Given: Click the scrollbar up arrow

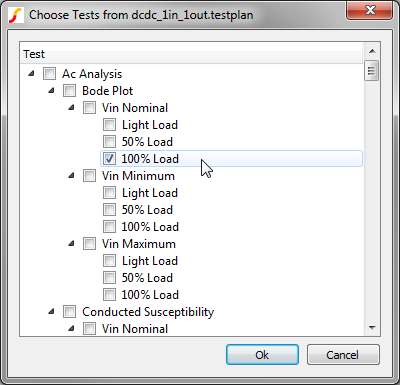Looking at the screenshot, I should coord(372,51).
